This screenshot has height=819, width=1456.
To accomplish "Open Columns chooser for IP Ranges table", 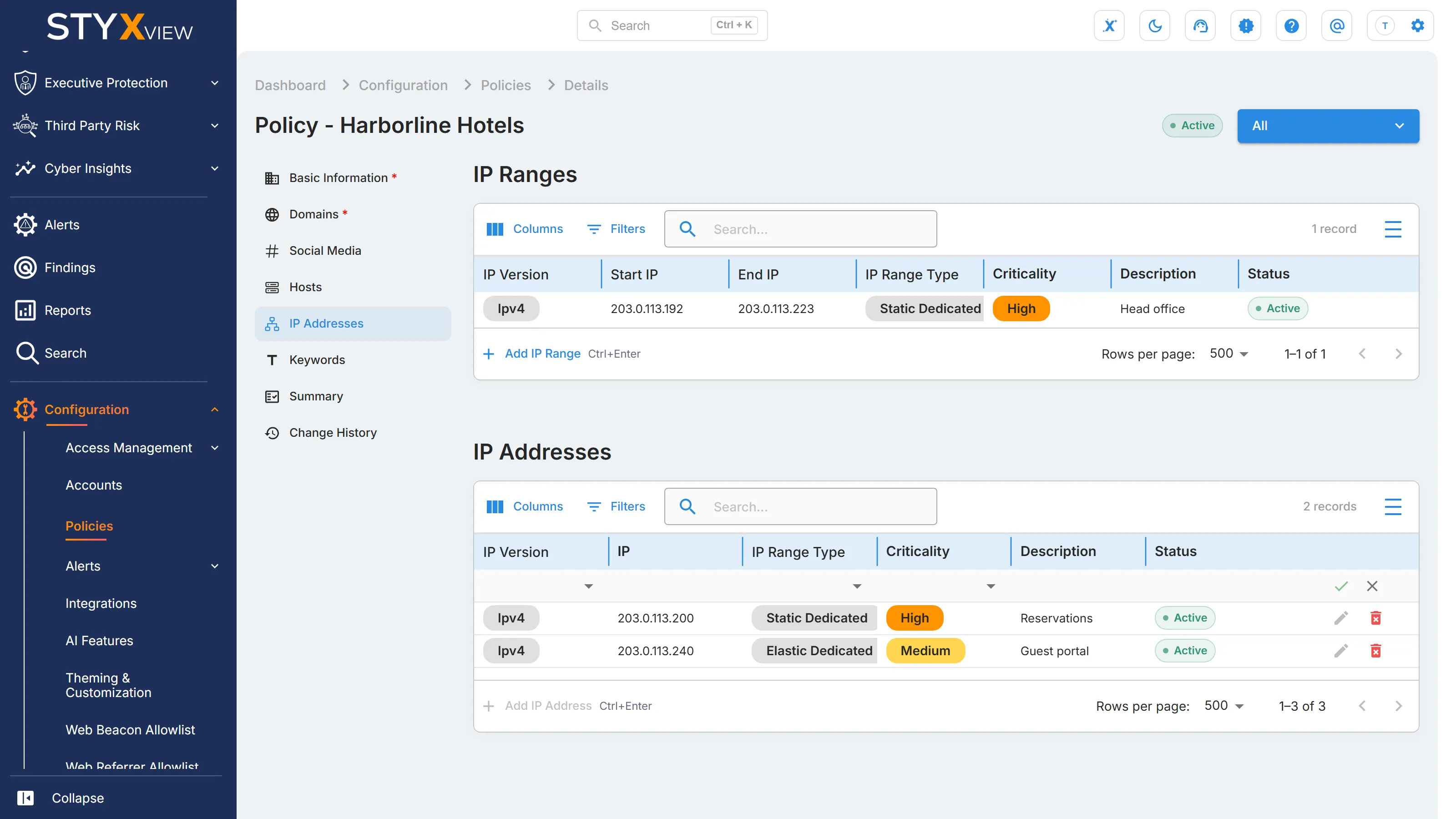I will click(525, 229).
